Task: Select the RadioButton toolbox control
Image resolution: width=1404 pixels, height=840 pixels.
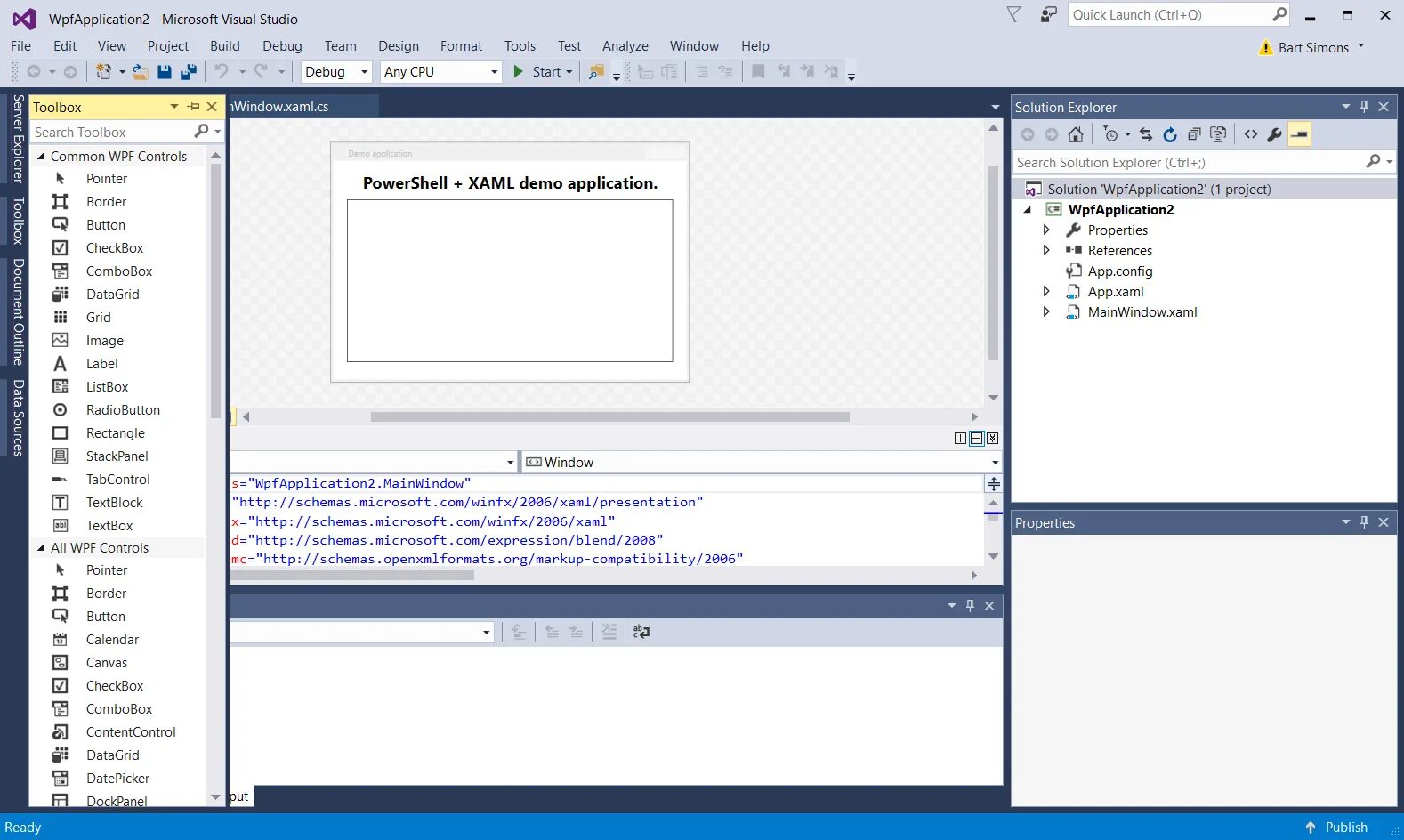Action: pyautogui.click(x=123, y=409)
